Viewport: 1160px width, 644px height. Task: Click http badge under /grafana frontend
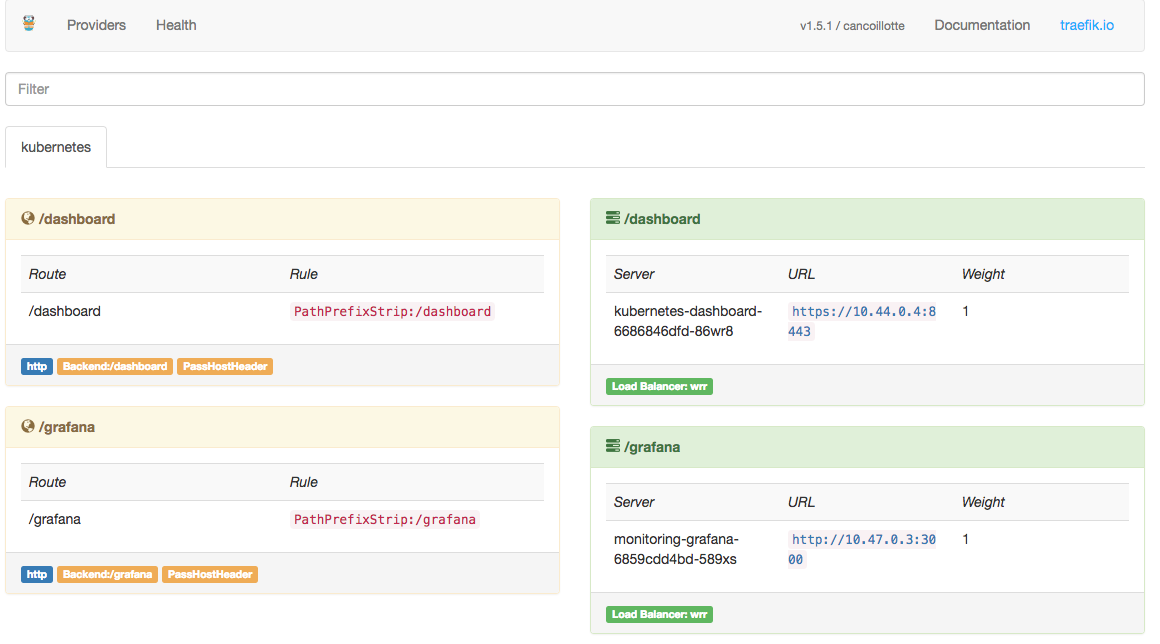point(37,574)
